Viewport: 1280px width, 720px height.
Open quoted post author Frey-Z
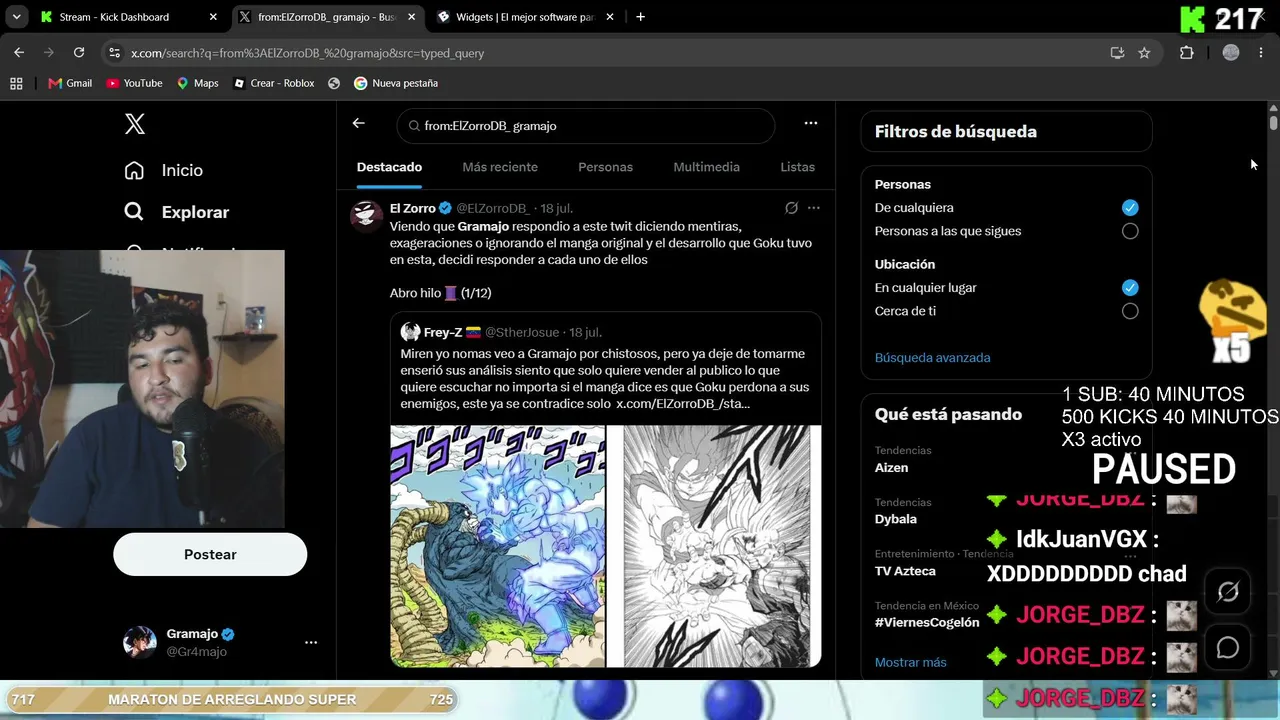(442, 332)
